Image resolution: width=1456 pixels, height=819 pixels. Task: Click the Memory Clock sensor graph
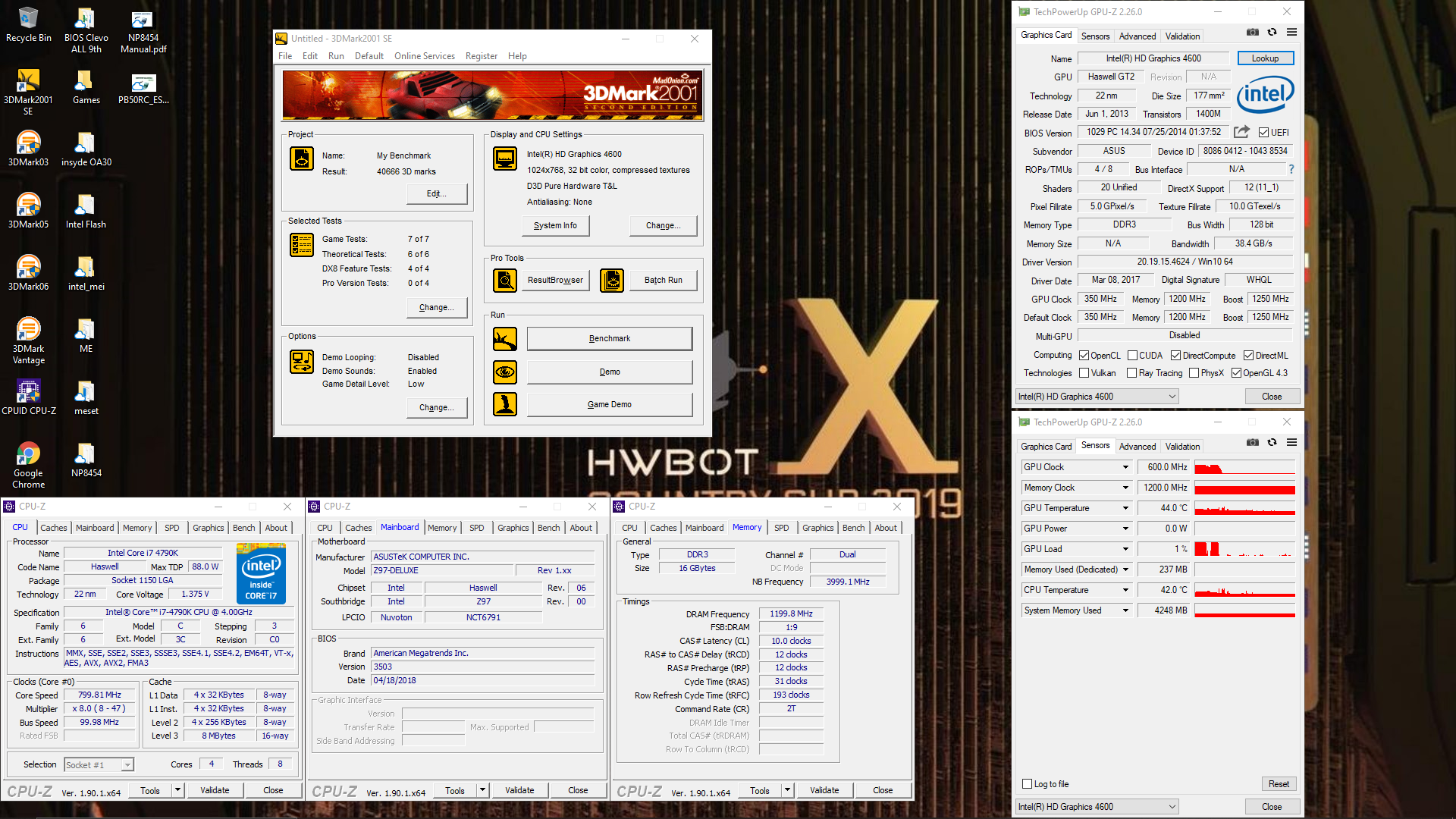point(1245,488)
